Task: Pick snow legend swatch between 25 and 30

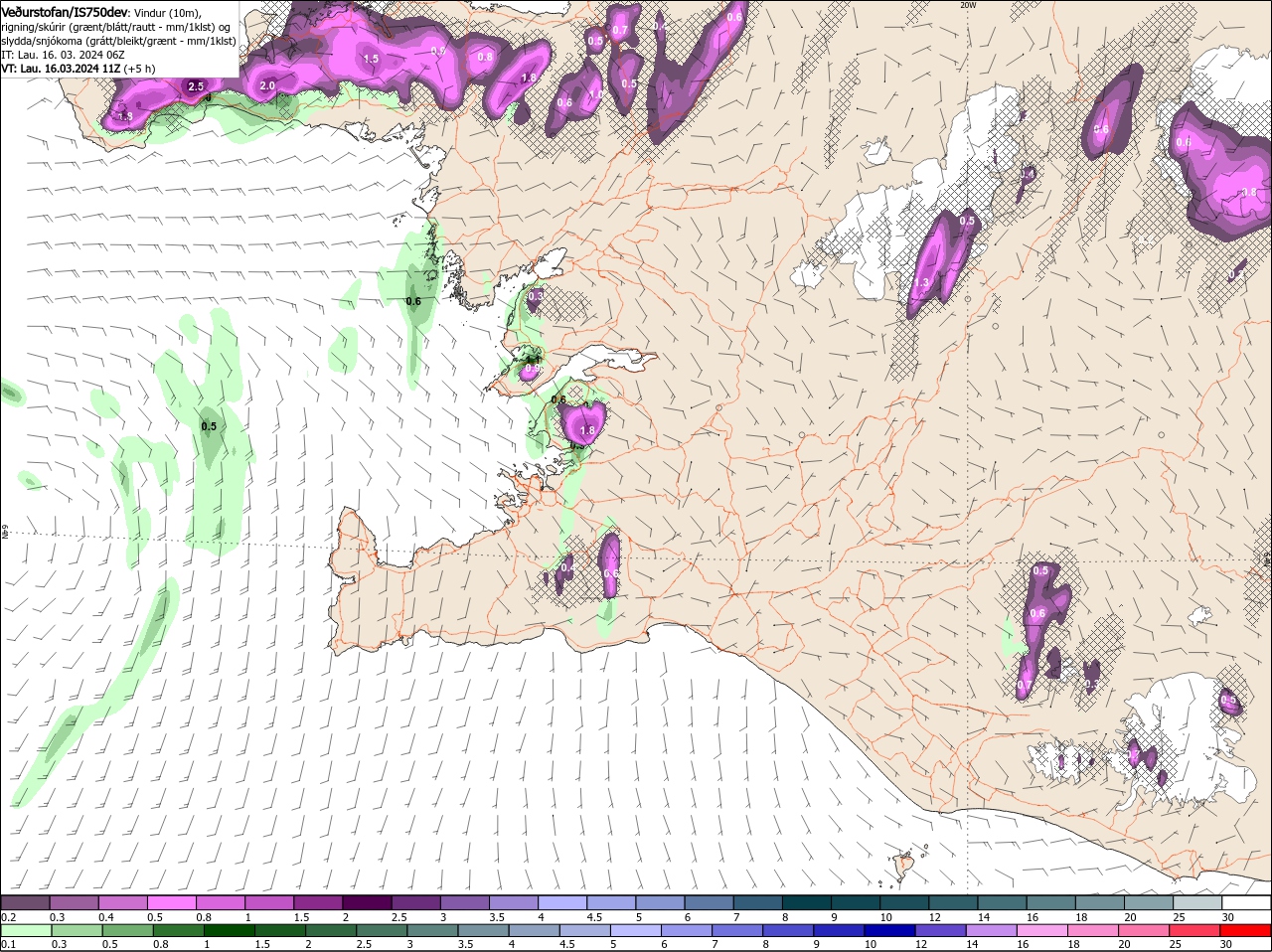Action: [x=1198, y=902]
